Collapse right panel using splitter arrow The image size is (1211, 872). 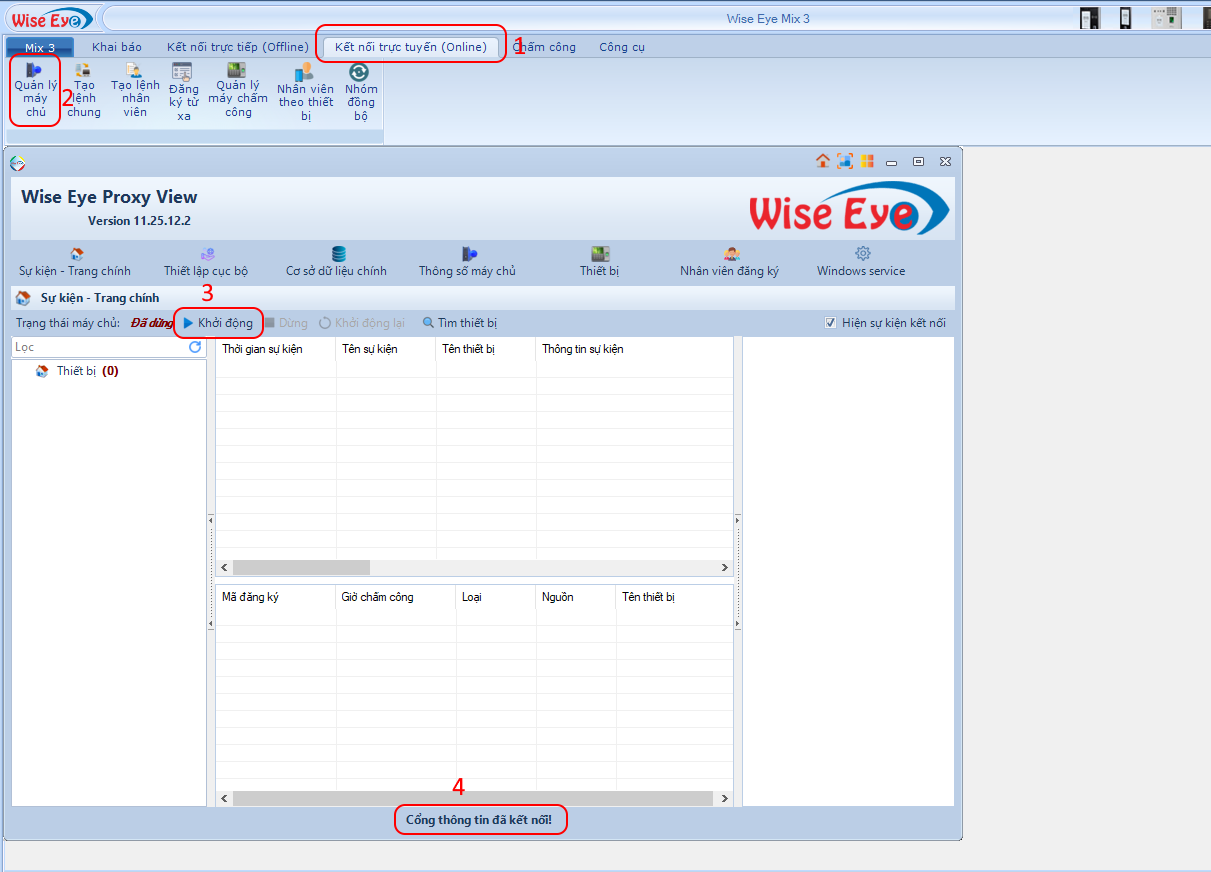pos(738,519)
